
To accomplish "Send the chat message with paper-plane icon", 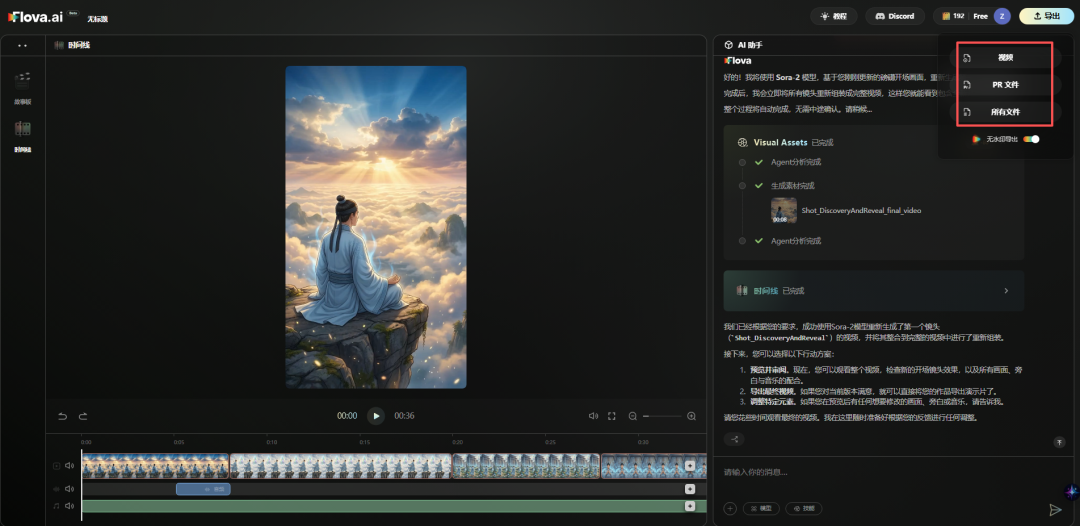I will (x=1055, y=509).
